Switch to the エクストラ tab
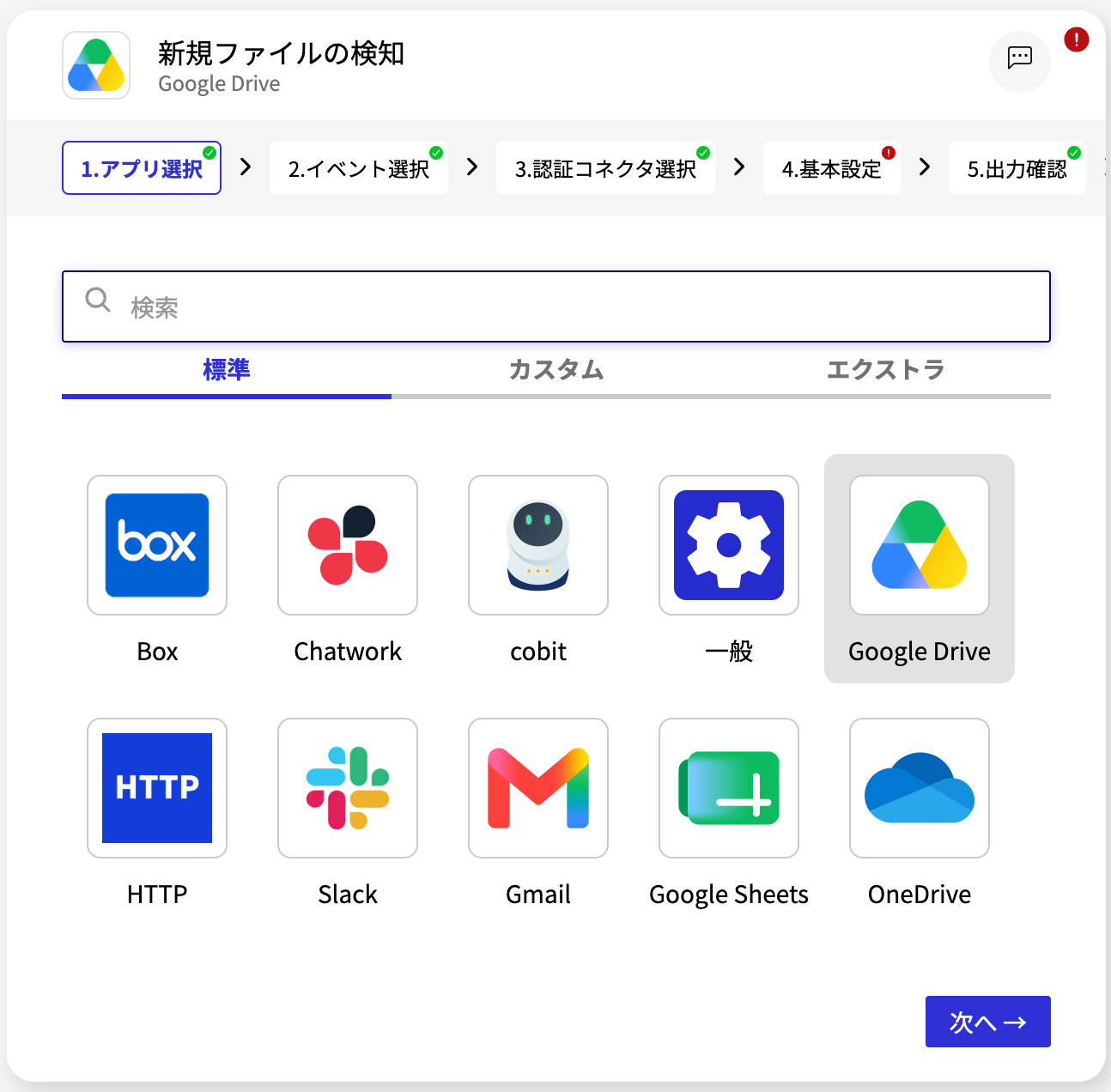 [x=886, y=371]
